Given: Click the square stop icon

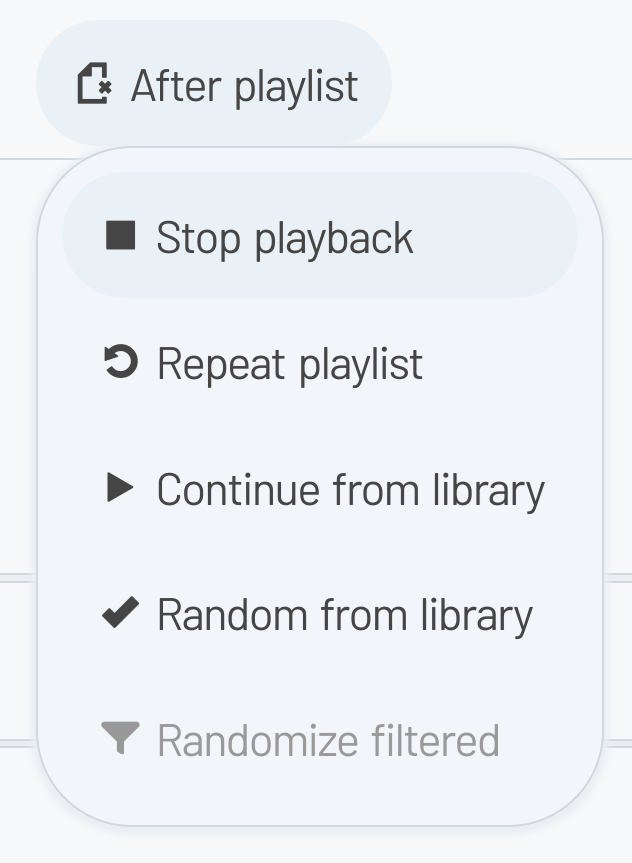Looking at the screenshot, I should (x=121, y=236).
